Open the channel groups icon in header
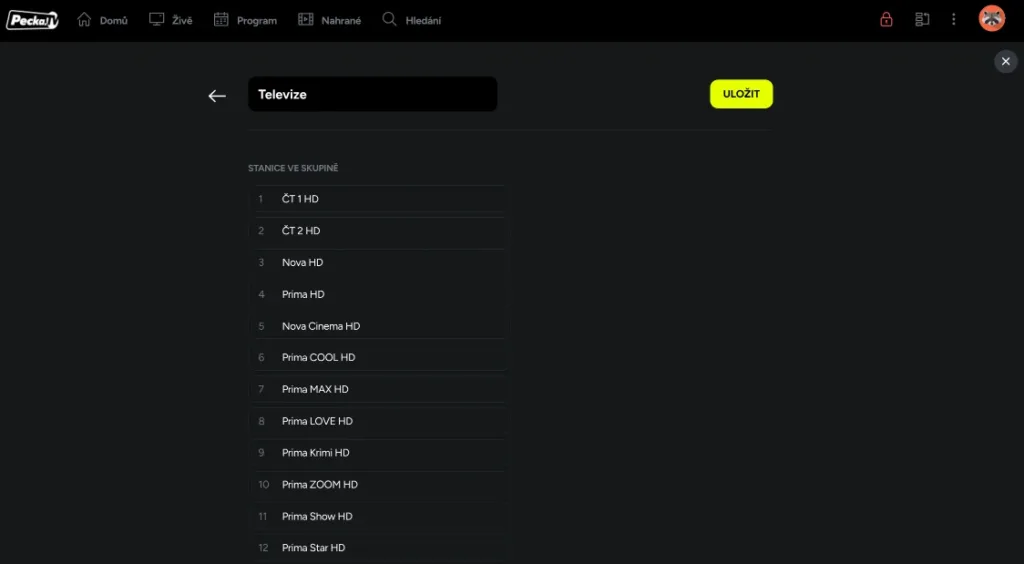Image resolution: width=1024 pixels, height=564 pixels. 922,20
